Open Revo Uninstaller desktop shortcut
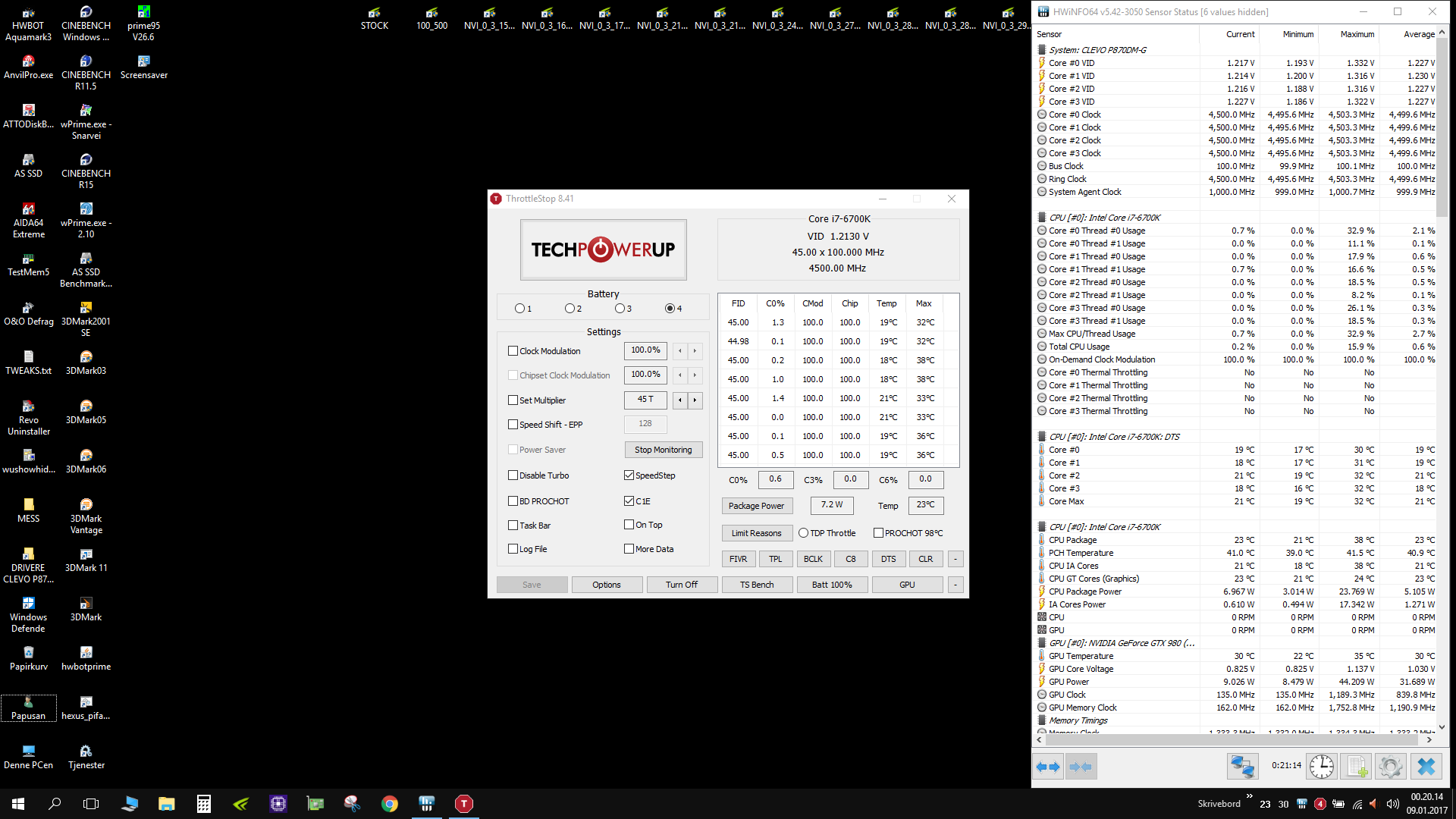 (x=28, y=418)
